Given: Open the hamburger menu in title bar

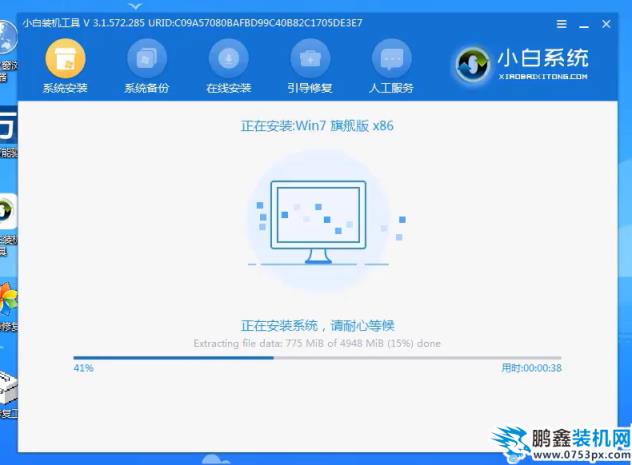Looking at the screenshot, I should [561, 24].
